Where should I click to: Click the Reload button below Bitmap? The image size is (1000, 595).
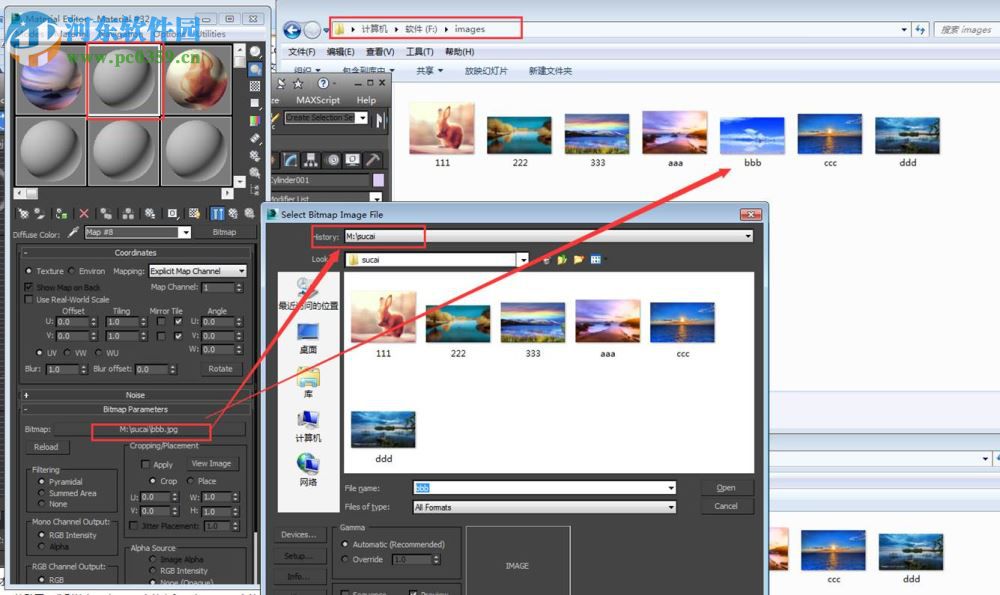pos(46,447)
